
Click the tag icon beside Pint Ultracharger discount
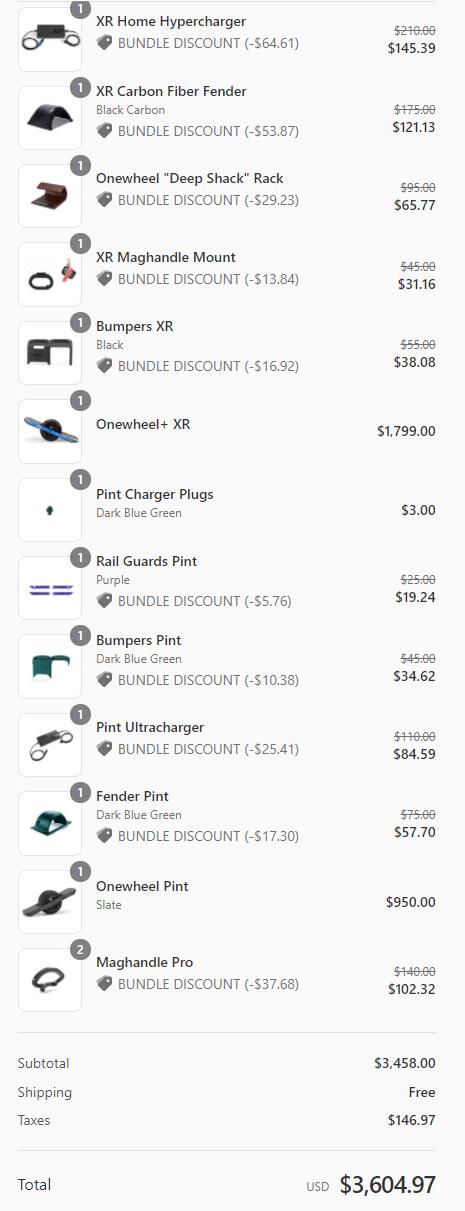[104, 749]
